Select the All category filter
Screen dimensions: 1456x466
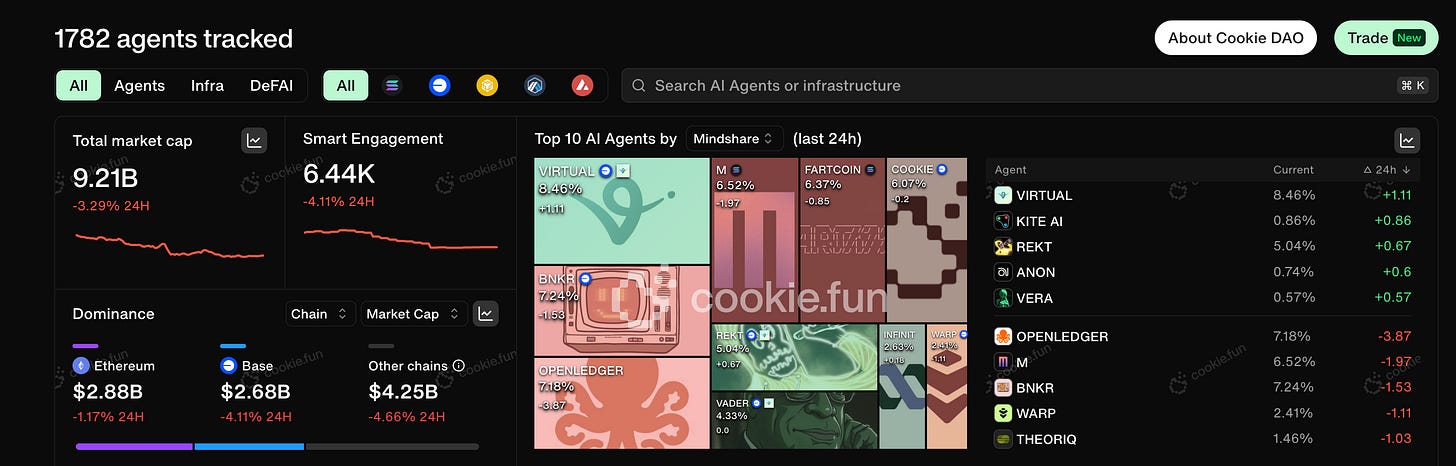(x=78, y=86)
